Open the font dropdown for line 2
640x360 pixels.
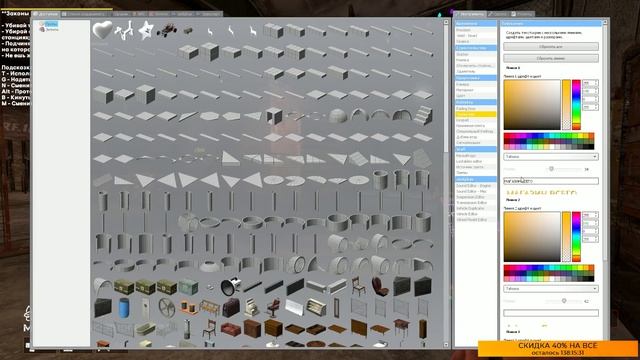[x=551, y=289]
